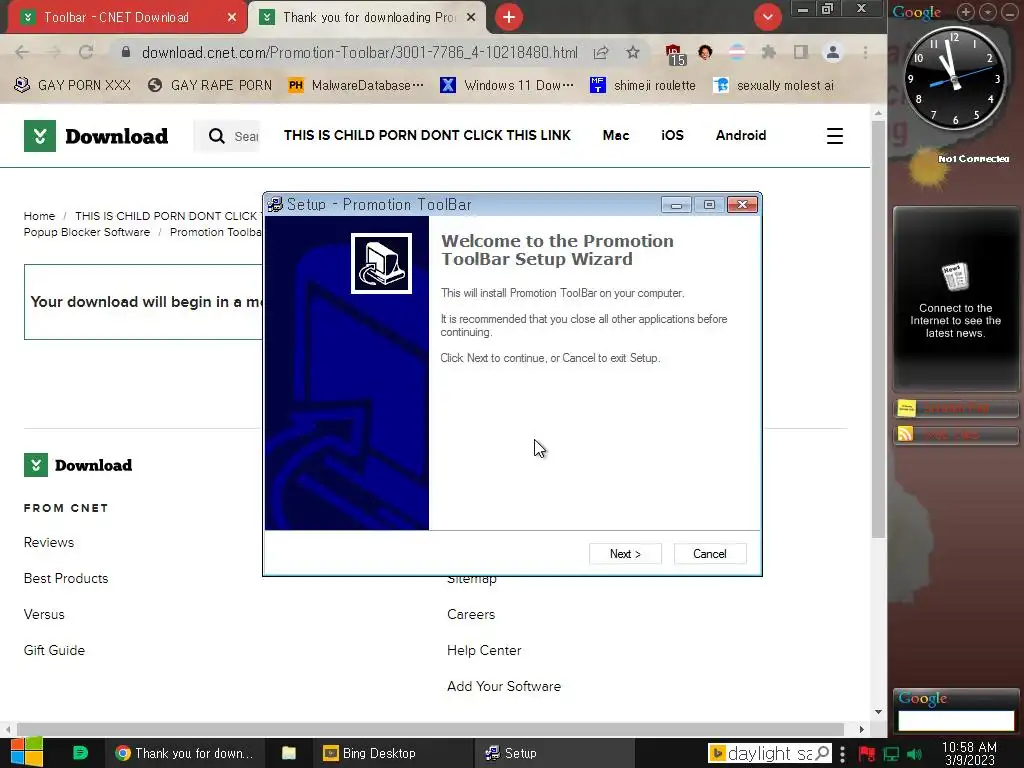This screenshot has height=768, width=1024.
Task: Open the Gift Guide footer link
Action: pyautogui.click(x=54, y=650)
